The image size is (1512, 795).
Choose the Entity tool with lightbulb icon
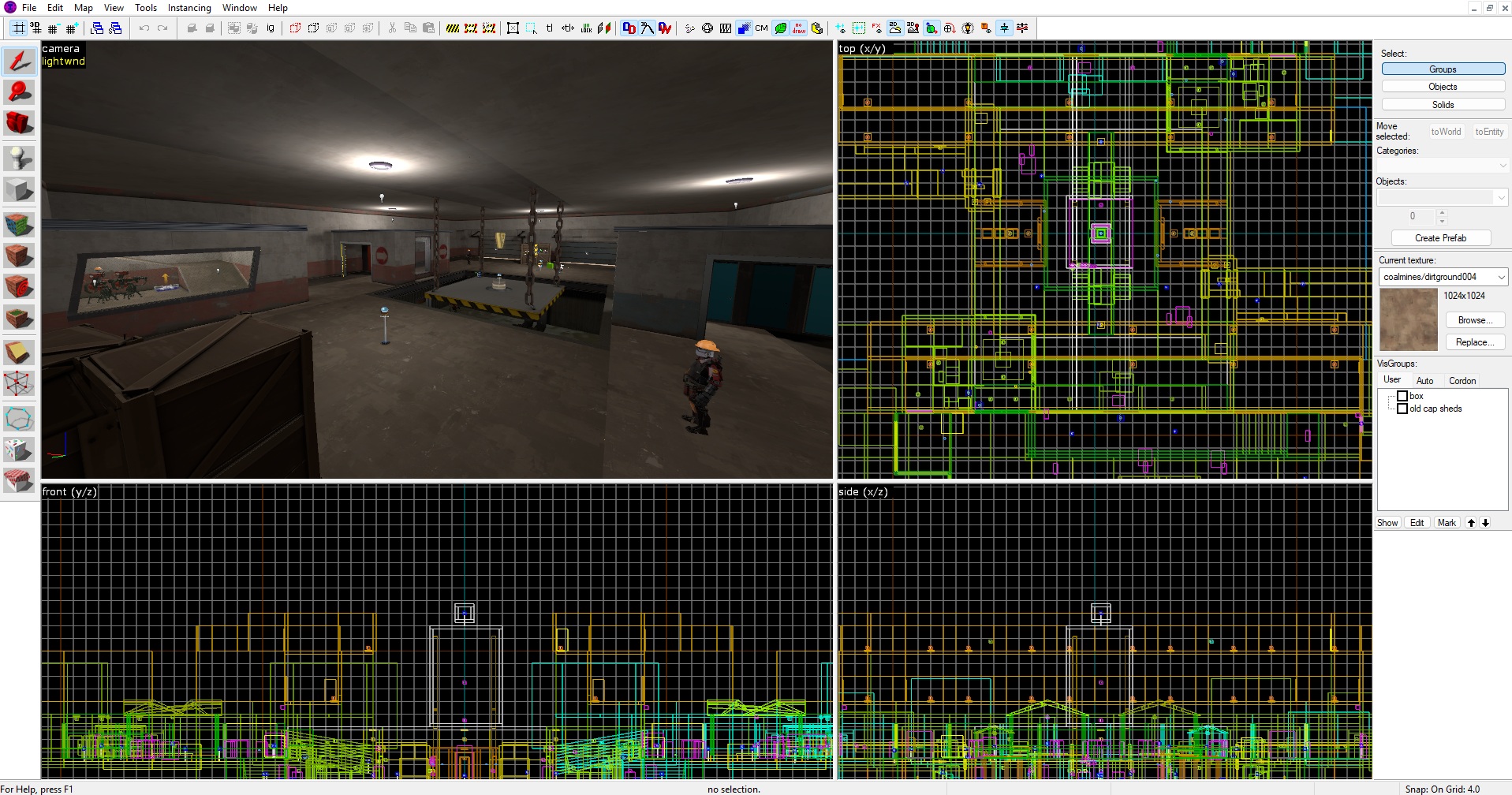click(x=19, y=159)
